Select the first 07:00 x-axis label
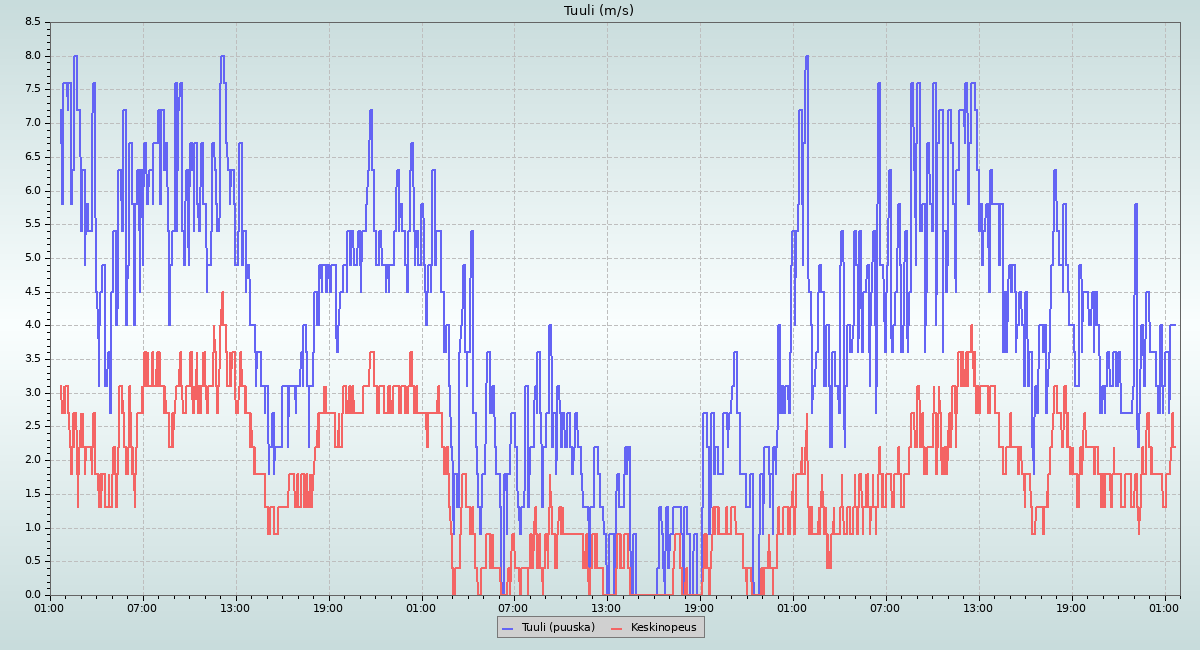1200x650 pixels. [x=143, y=607]
